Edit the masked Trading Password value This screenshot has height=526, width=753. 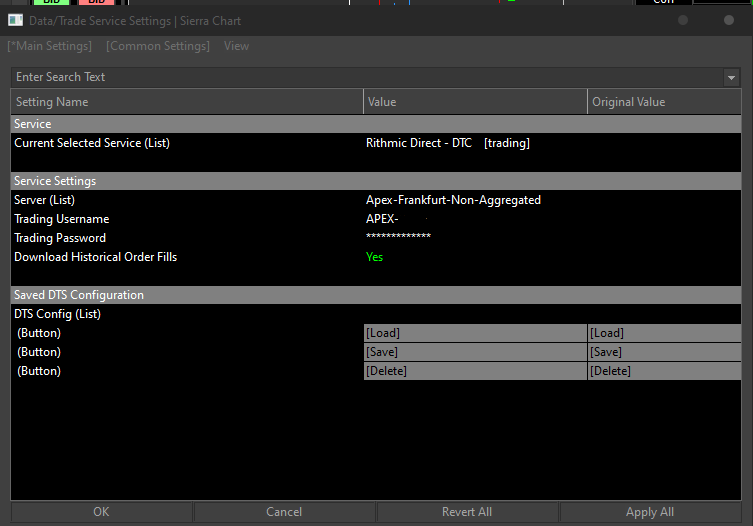click(x=398, y=236)
